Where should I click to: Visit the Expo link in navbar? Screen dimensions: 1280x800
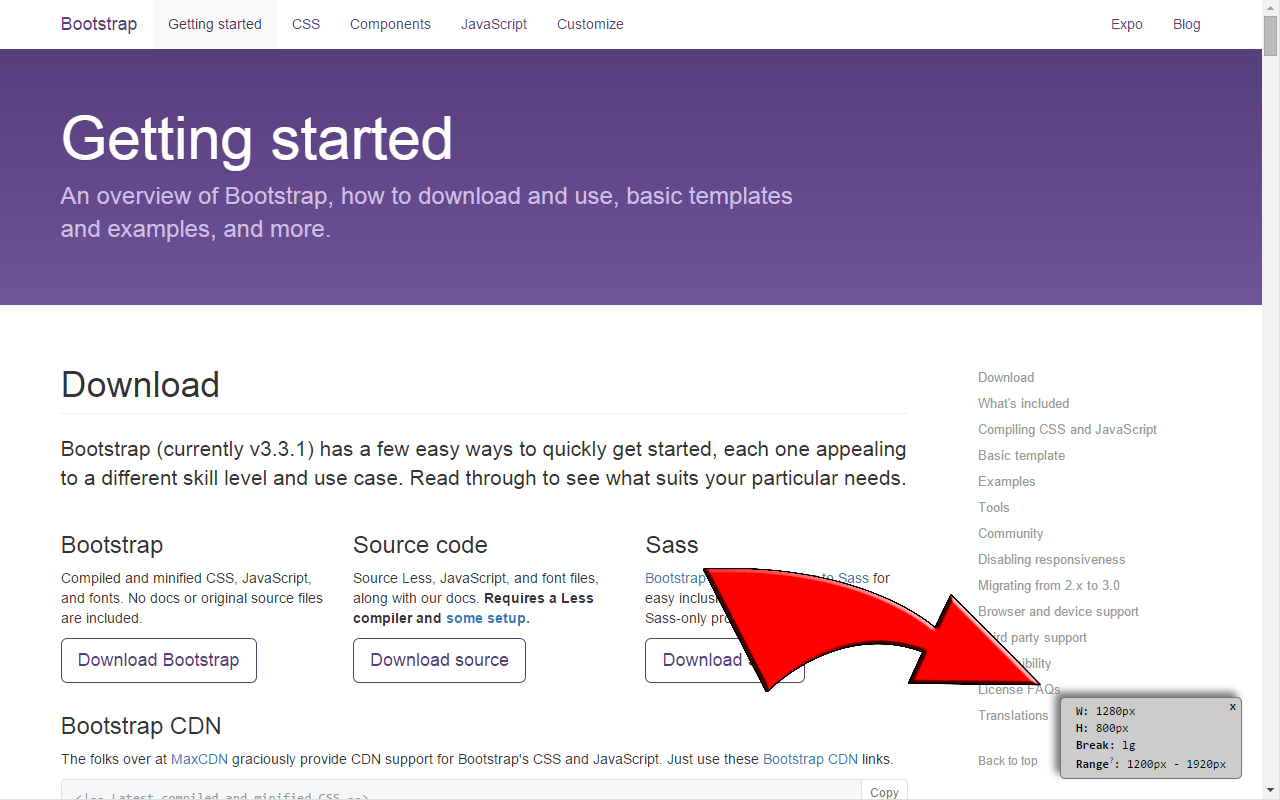[x=1127, y=24]
